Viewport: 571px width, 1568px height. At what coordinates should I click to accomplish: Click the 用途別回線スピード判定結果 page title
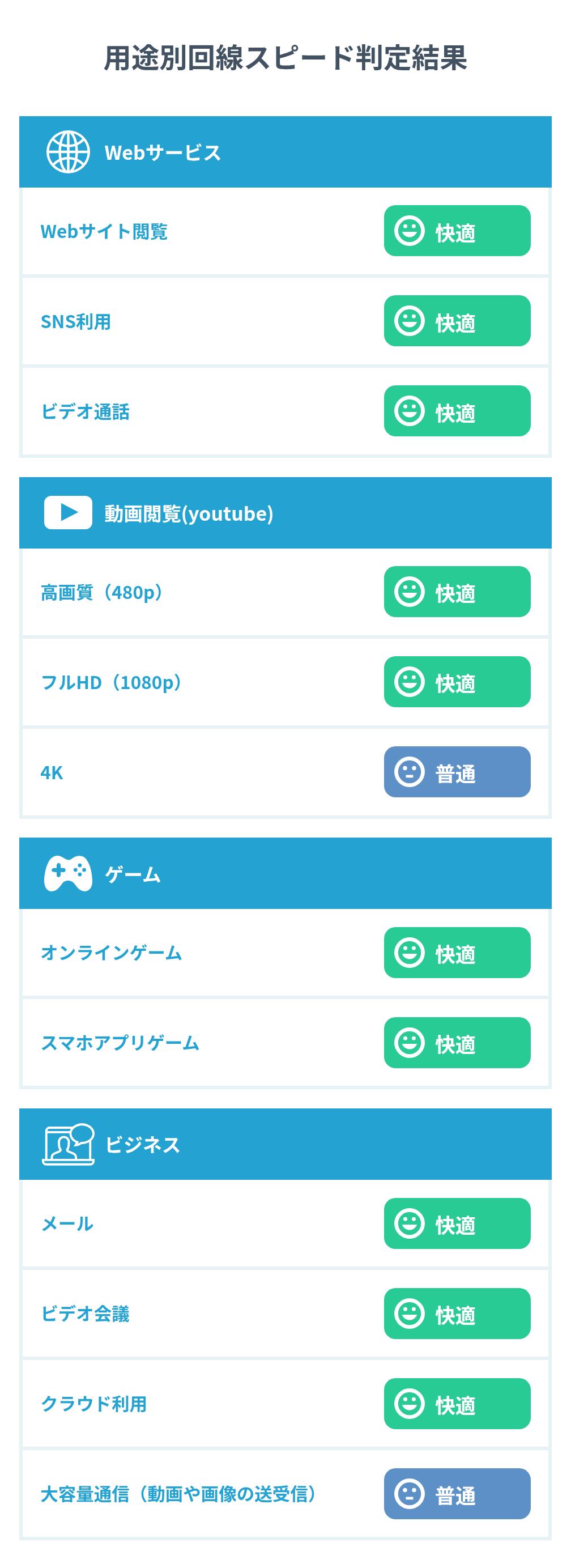(285, 58)
